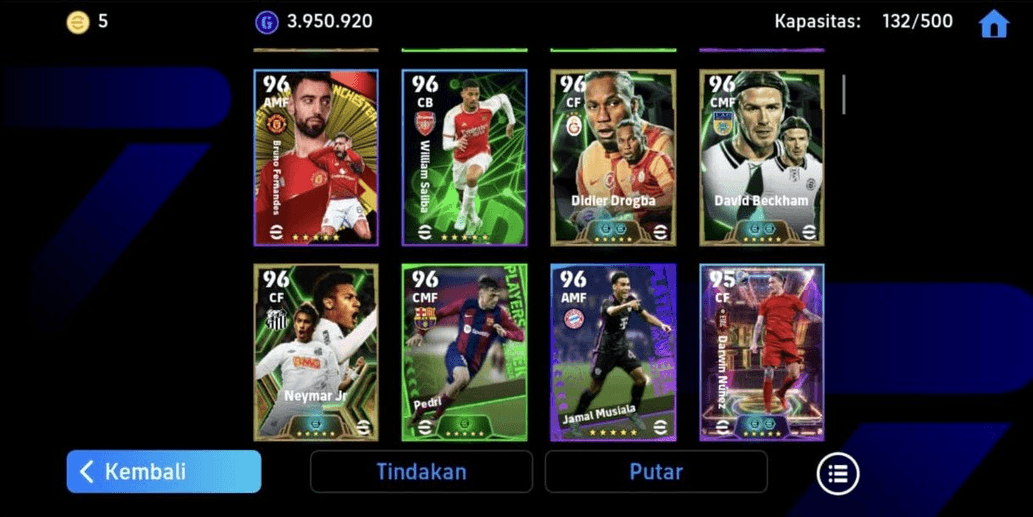
Task: Tap the list menu circle icon
Action: click(x=838, y=473)
